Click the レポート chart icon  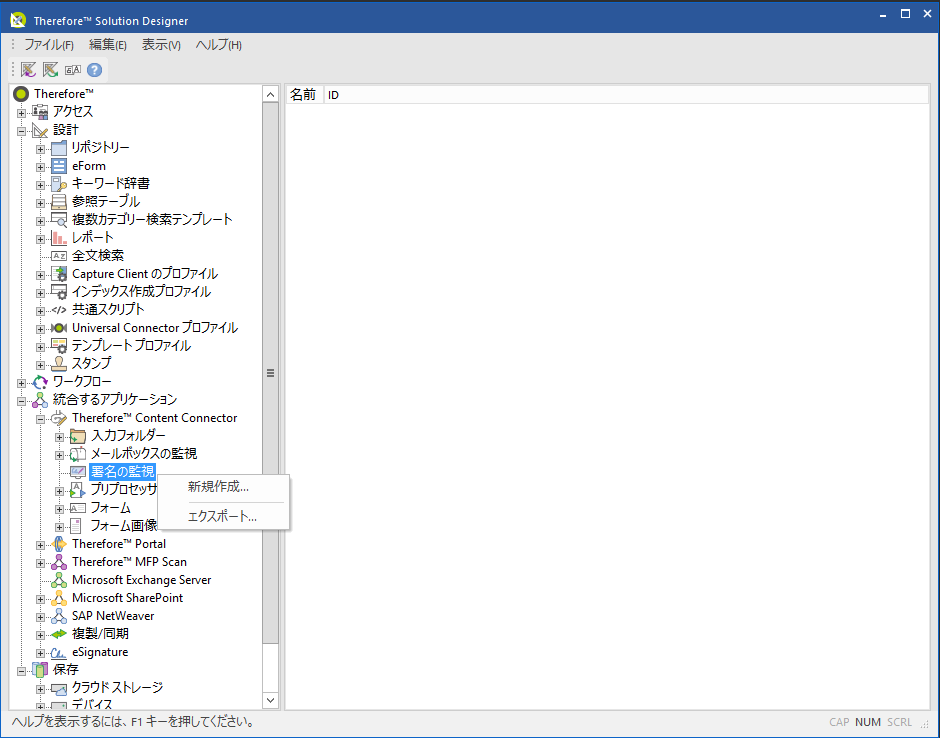click(59, 237)
